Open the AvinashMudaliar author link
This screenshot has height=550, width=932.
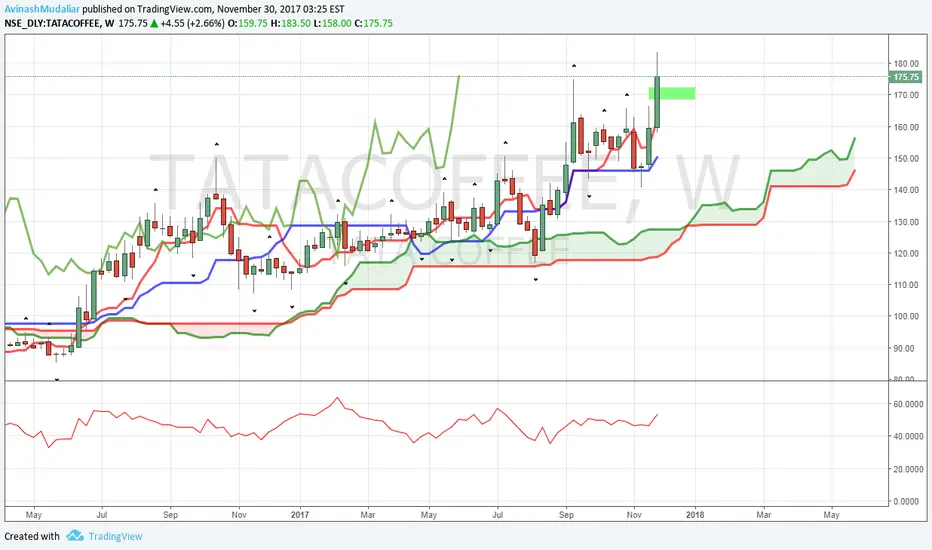click(x=42, y=9)
